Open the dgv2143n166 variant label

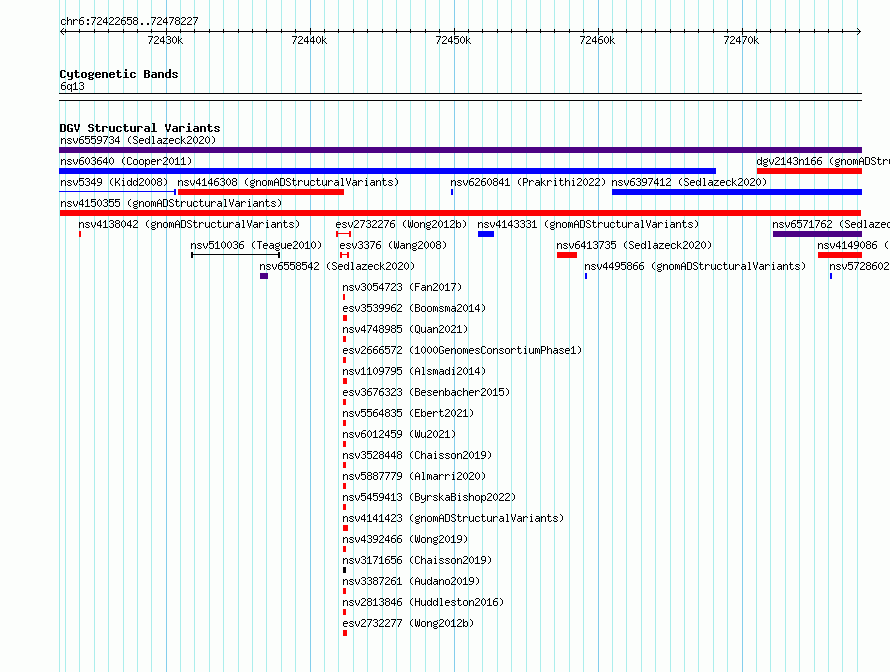pyautogui.click(x=823, y=161)
